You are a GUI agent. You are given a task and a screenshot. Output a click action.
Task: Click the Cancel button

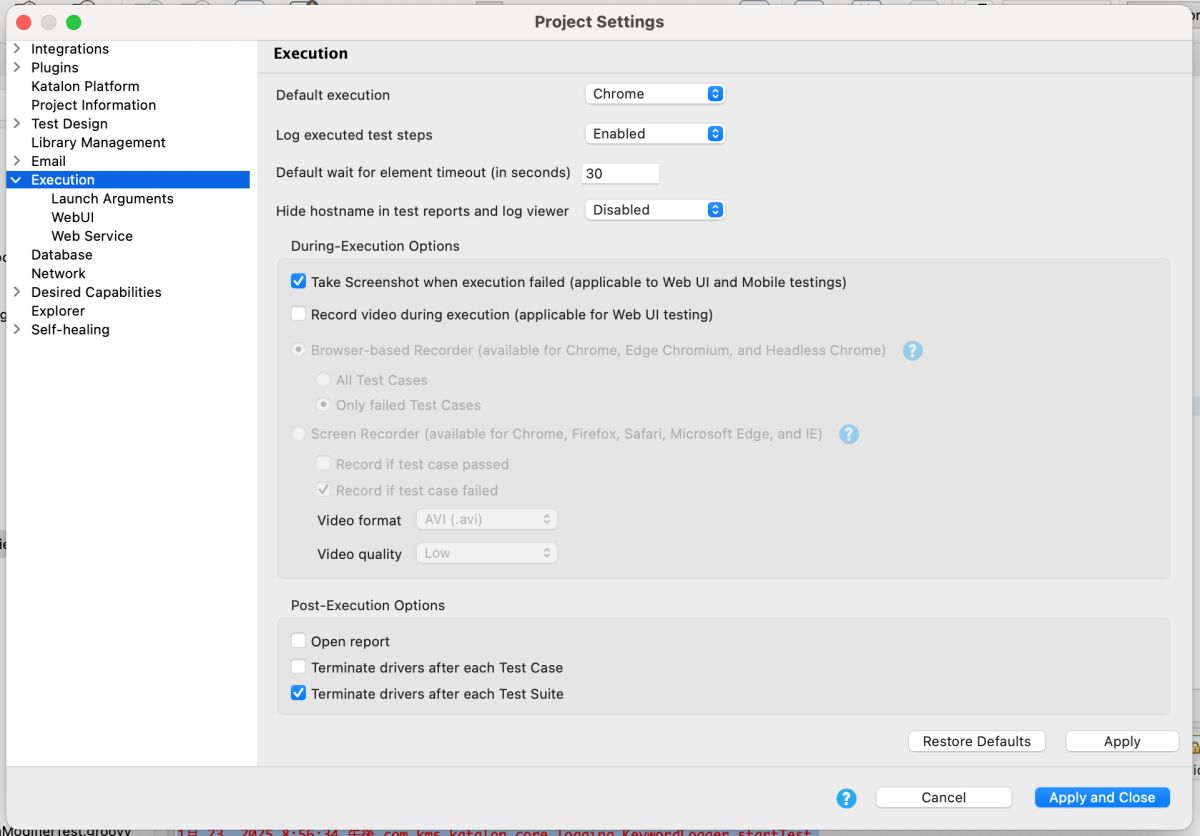[x=944, y=797]
